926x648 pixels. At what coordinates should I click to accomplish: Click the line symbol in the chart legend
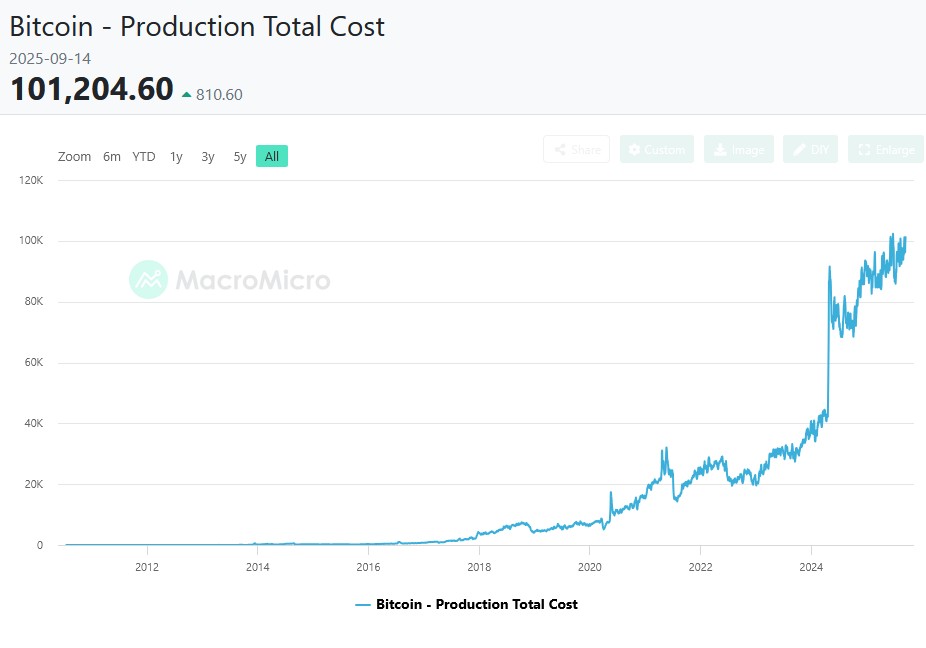click(x=364, y=604)
